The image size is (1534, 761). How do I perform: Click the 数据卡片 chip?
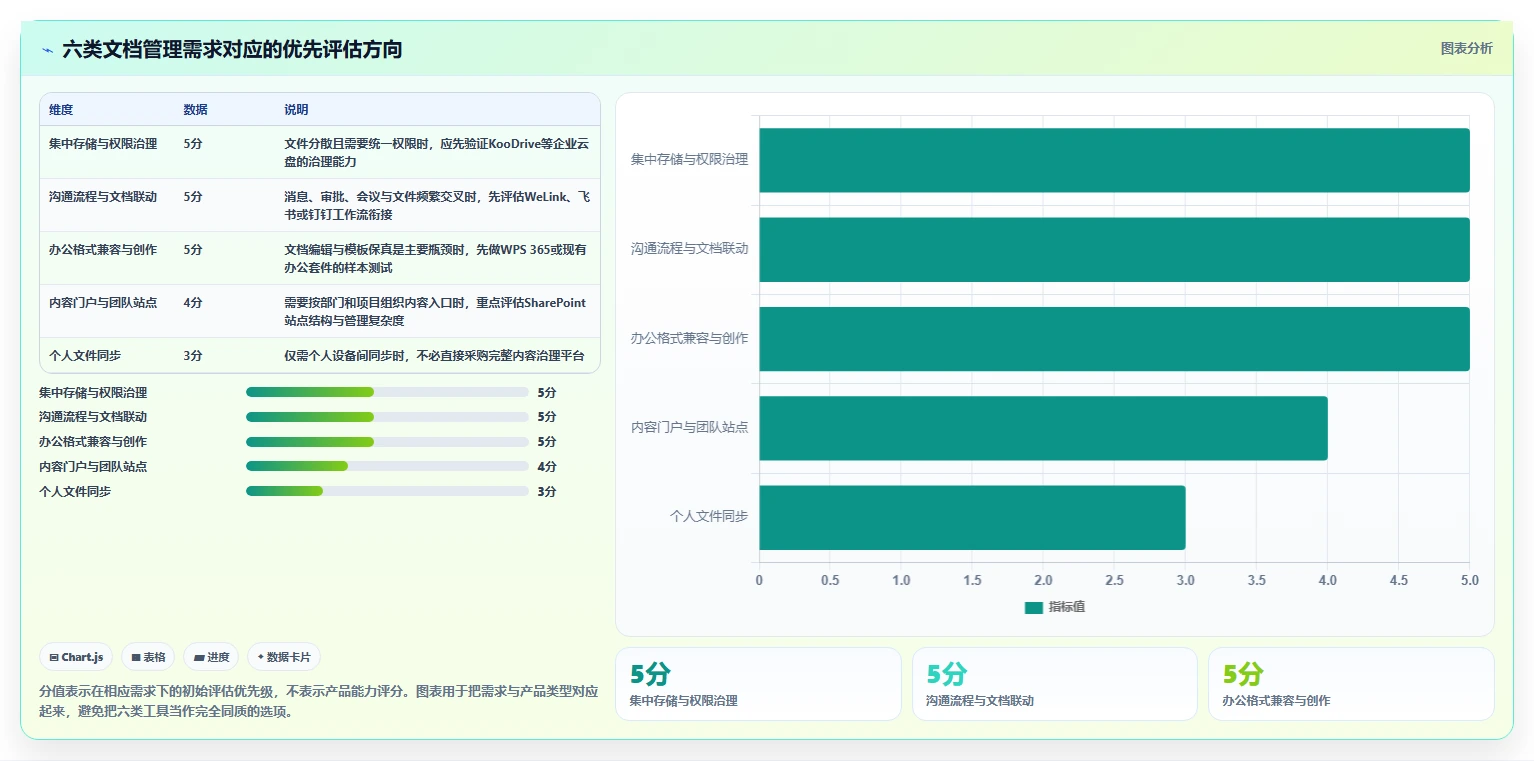pyautogui.click(x=284, y=657)
